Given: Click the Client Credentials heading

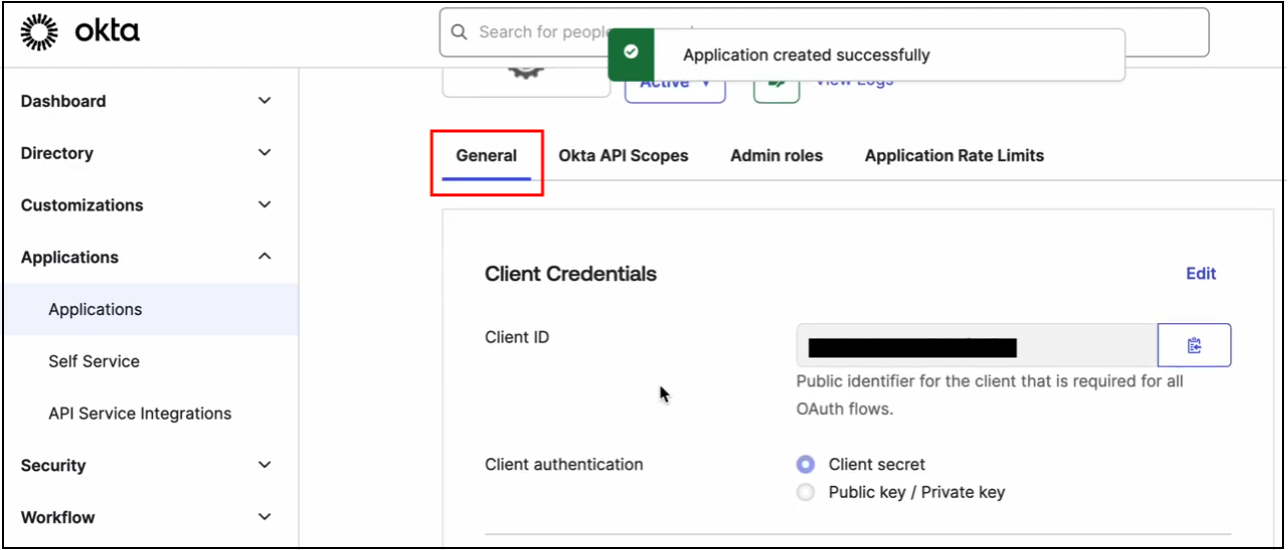Looking at the screenshot, I should pos(571,274).
